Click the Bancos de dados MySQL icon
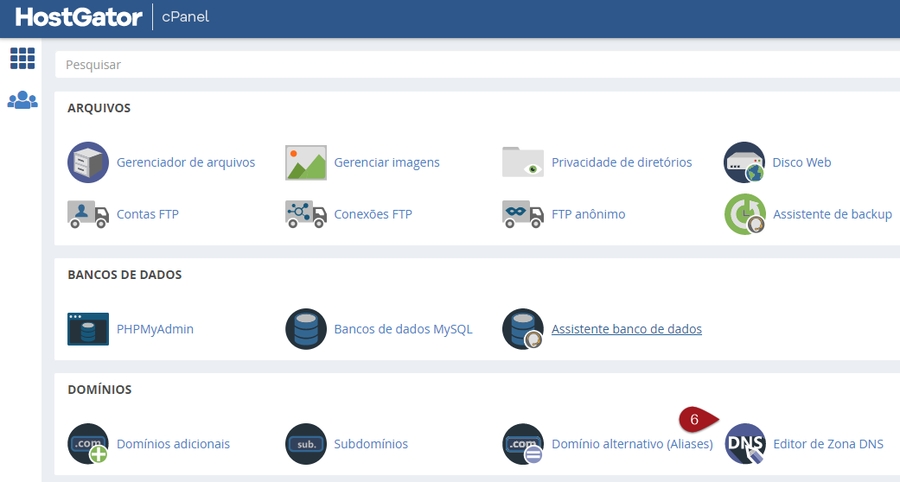The width and height of the screenshot is (900, 482). point(306,329)
